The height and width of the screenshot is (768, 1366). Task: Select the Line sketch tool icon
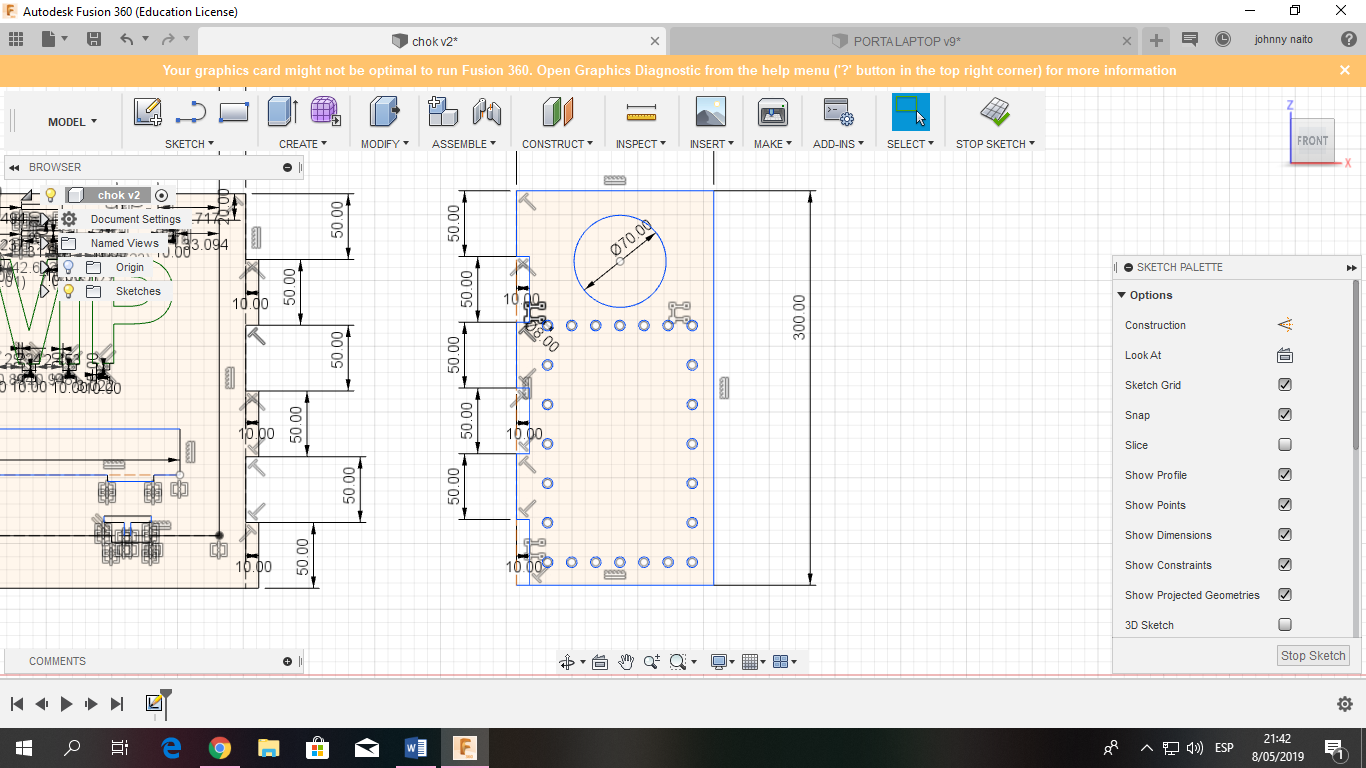point(191,112)
